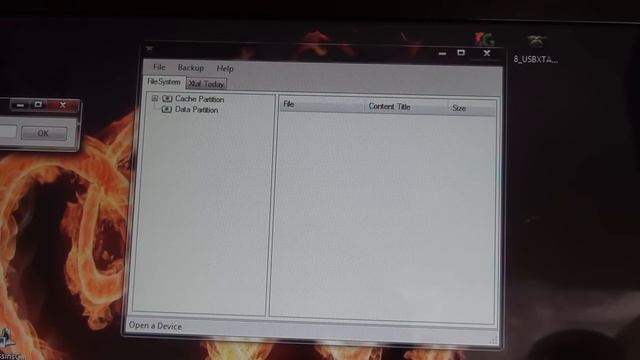Sort by the Content Title column header
This screenshot has height=360, width=640.
(x=406, y=107)
